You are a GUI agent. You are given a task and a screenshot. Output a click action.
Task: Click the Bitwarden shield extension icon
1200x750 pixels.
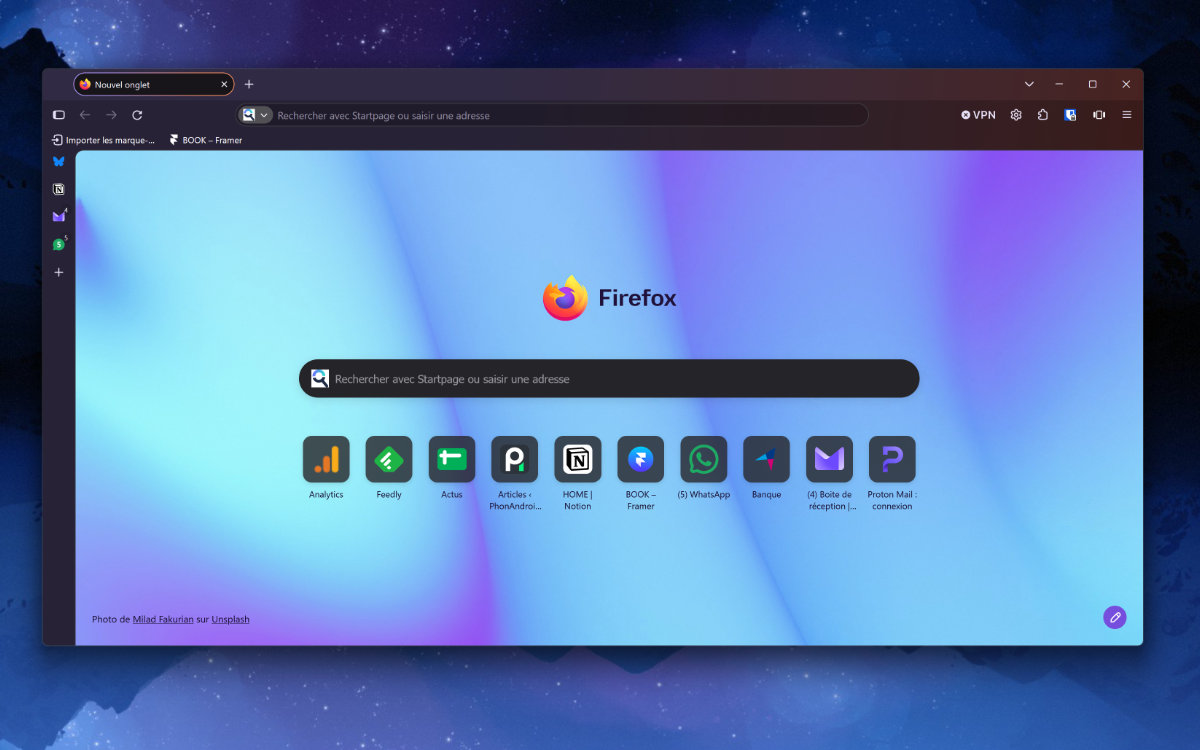pyautogui.click(x=1070, y=115)
